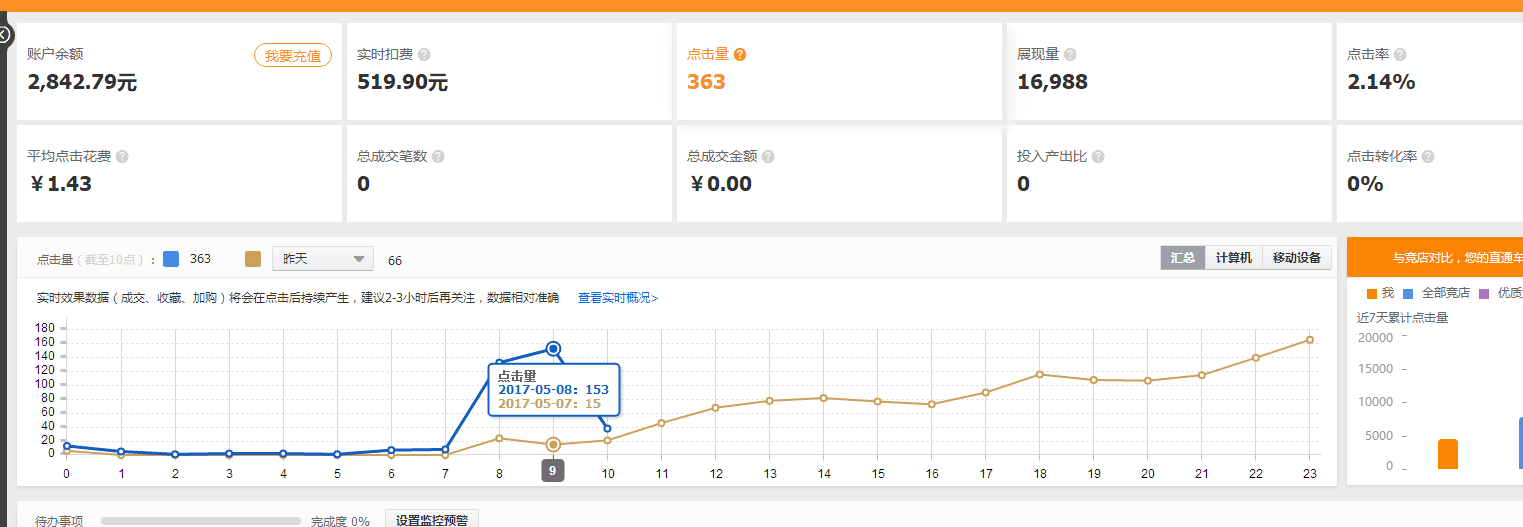Switch to the 汇总 tab
The height and width of the screenshot is (527, 1523).
[x=1183, y=258]
